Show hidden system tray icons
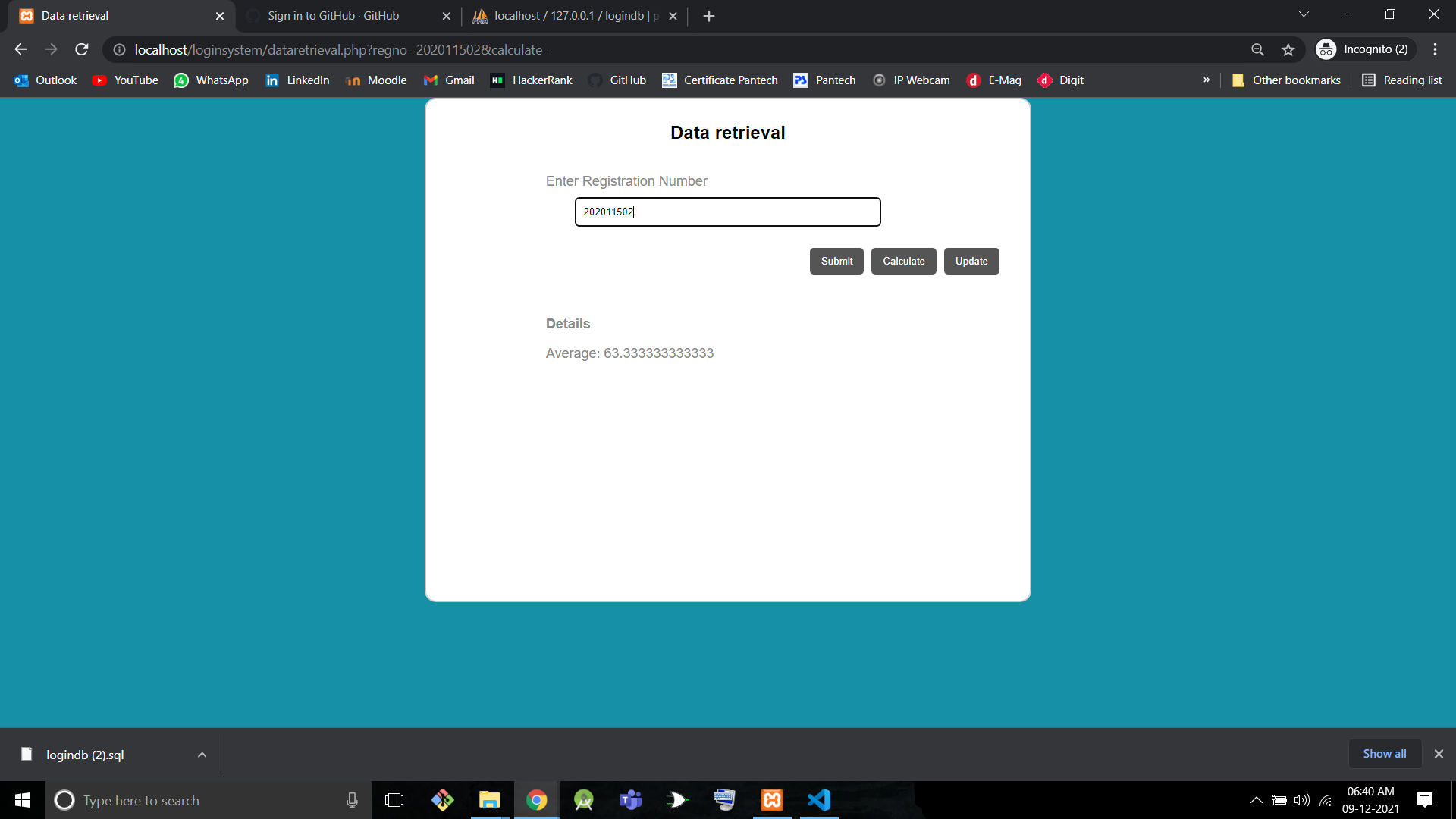 coord(1256,800)
